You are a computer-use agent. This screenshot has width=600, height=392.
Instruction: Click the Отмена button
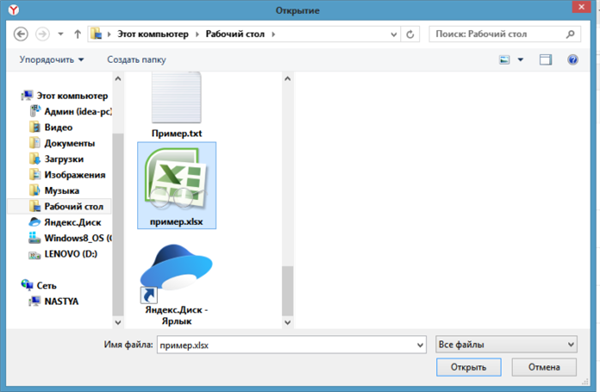544,367
